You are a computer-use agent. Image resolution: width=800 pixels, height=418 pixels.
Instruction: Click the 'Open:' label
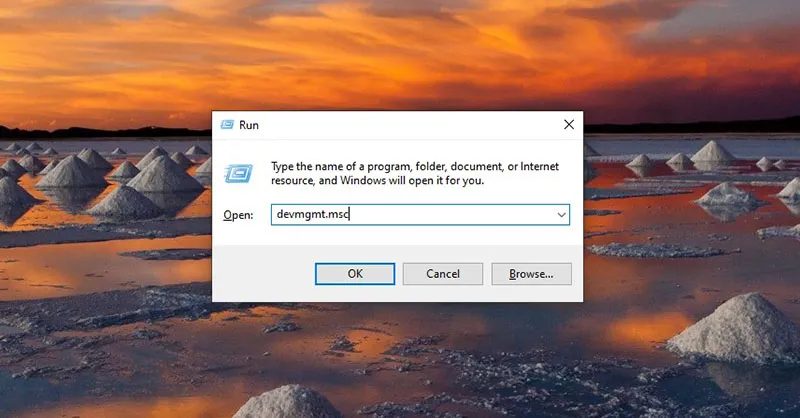coord(238,215)
